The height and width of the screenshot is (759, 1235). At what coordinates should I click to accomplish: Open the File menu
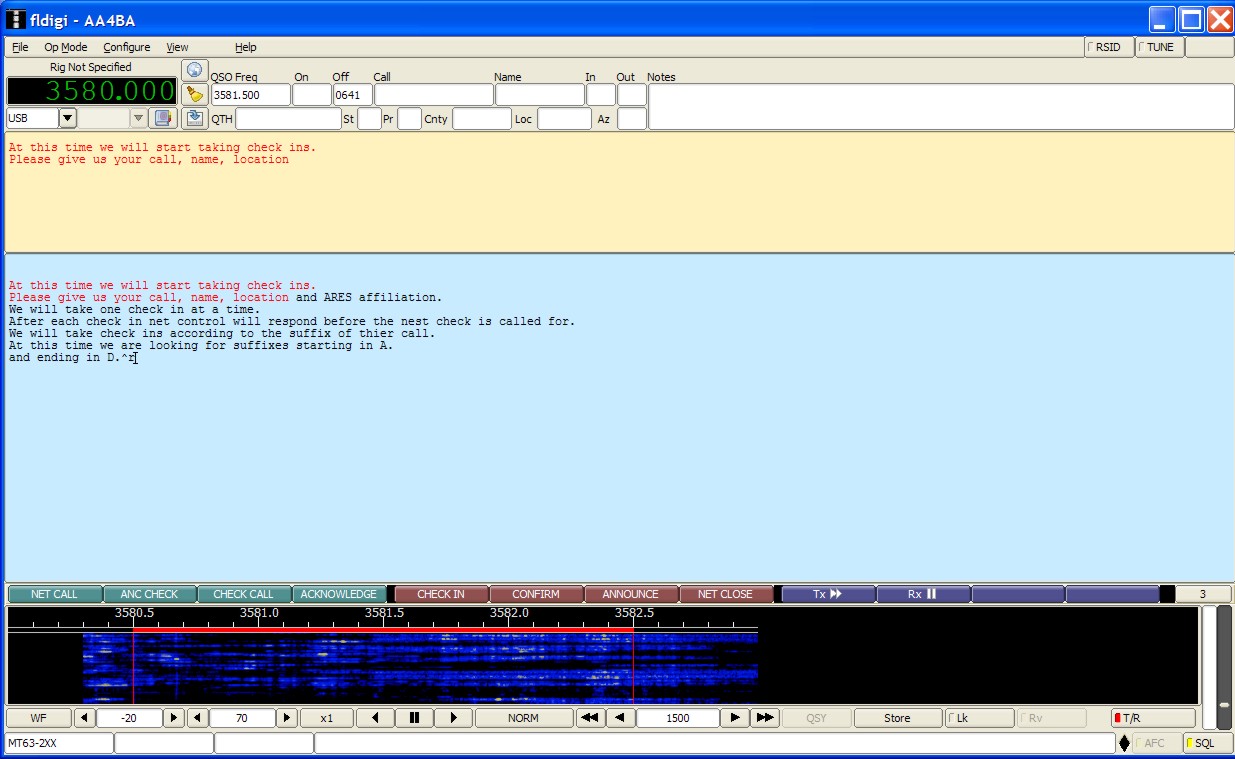[x=20, y=47]
